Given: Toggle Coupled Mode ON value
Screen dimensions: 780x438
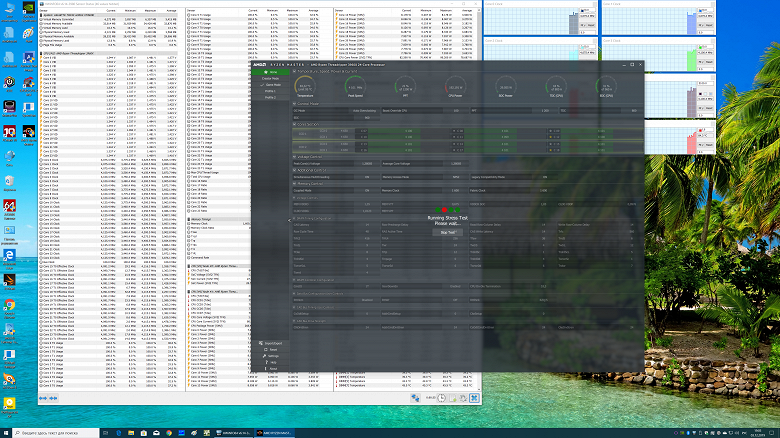Looking at the screenshot, I should 367,190.
